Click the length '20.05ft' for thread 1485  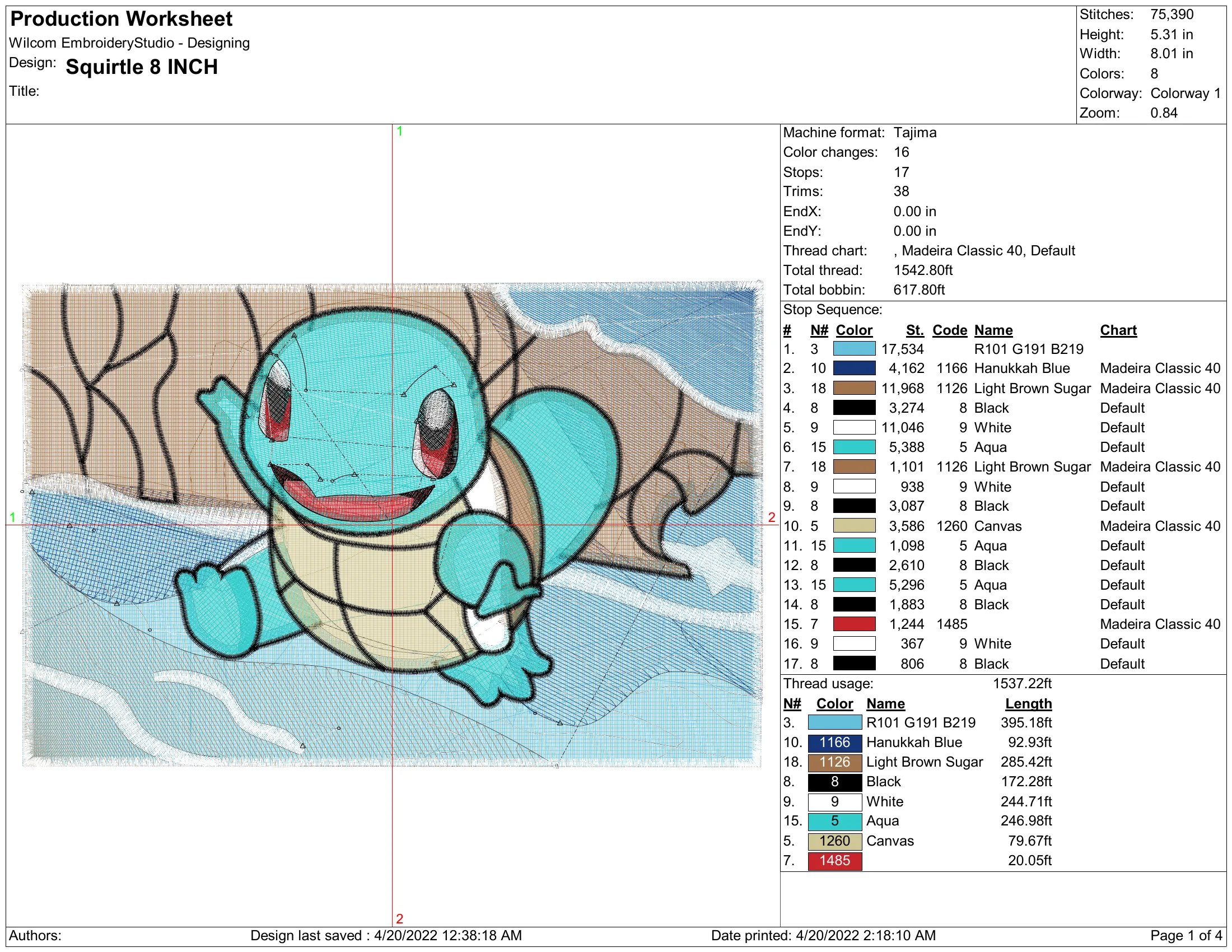click(1030, 861)
